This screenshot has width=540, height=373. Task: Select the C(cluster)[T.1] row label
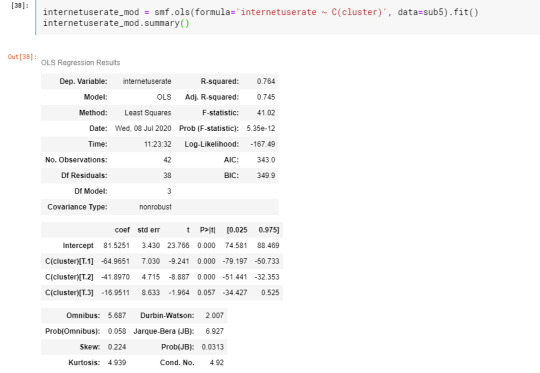pyautogui.click(x=69, y=261)
